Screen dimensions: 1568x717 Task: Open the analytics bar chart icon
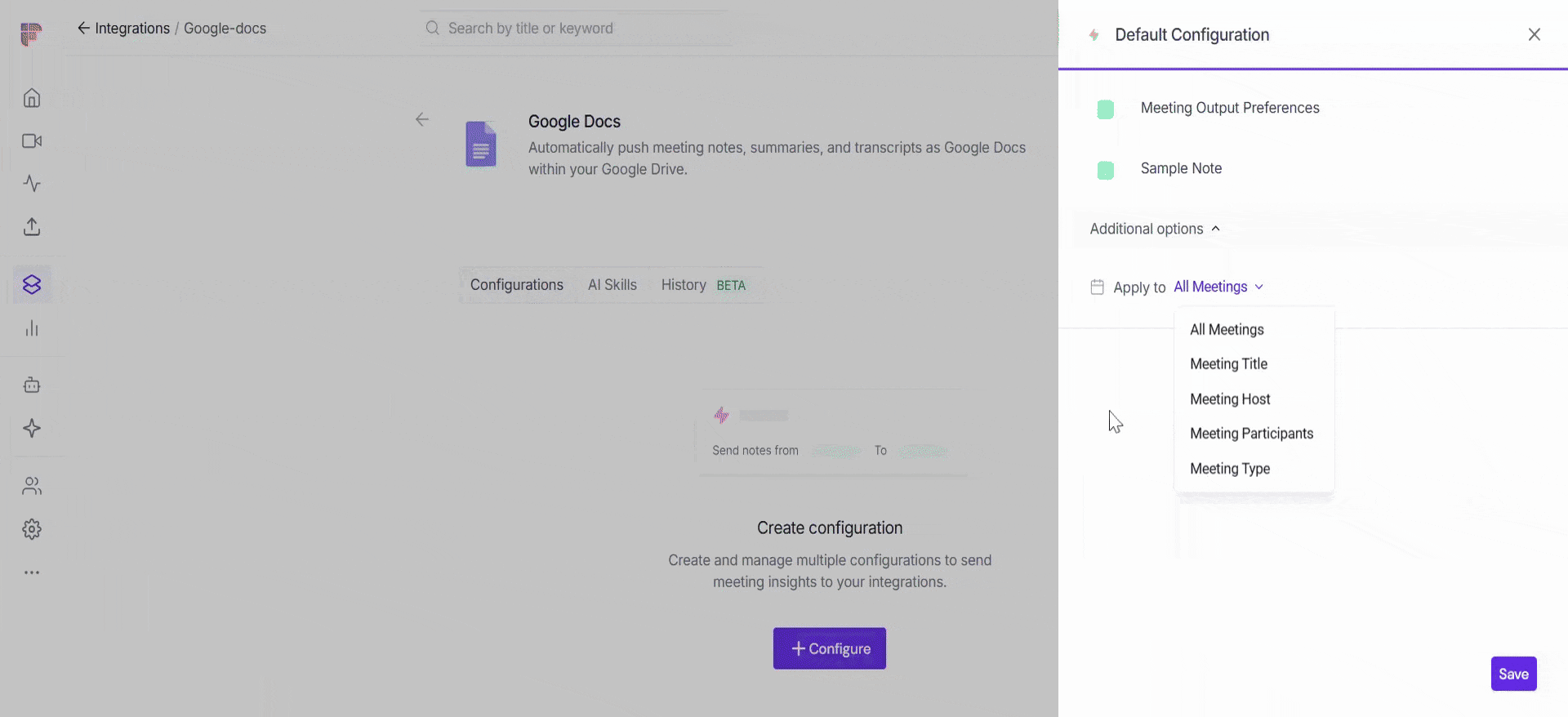click(x=32, y=328)
